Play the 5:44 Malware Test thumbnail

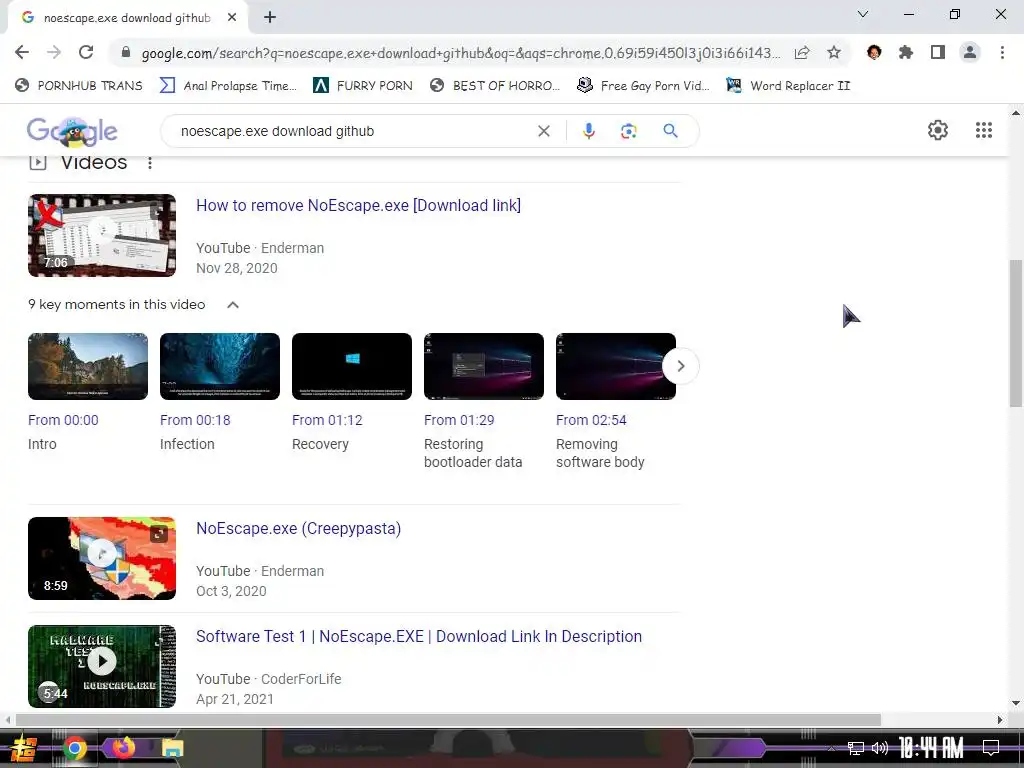[x=102, y=666]
